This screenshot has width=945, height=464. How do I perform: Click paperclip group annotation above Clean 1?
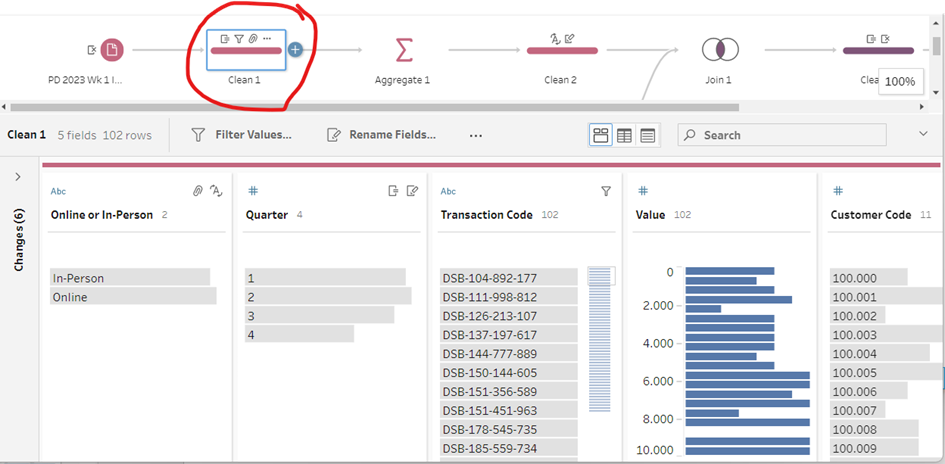(x=253, y=39)
